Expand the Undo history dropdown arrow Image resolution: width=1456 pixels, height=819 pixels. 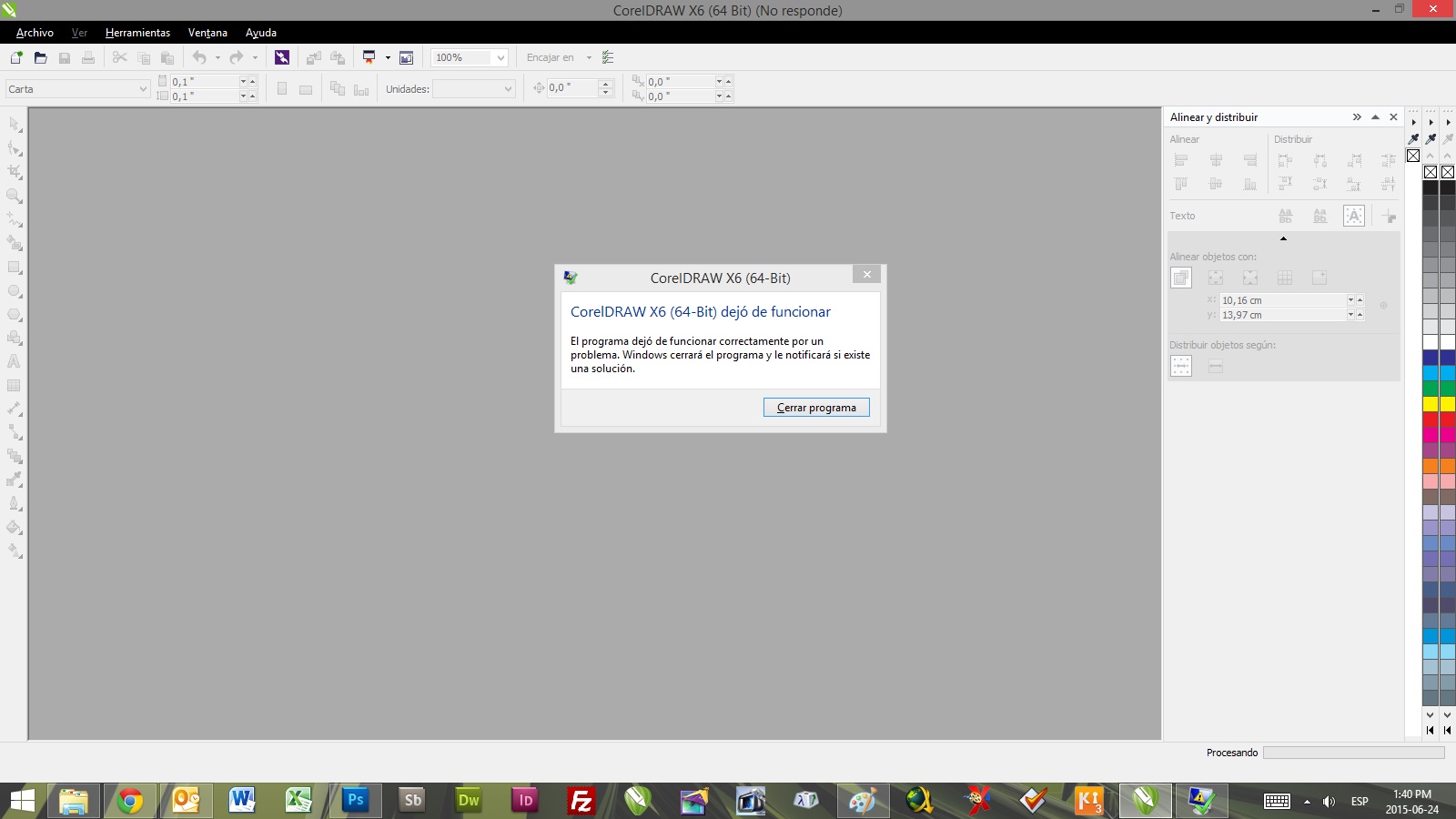click(217, 57)
